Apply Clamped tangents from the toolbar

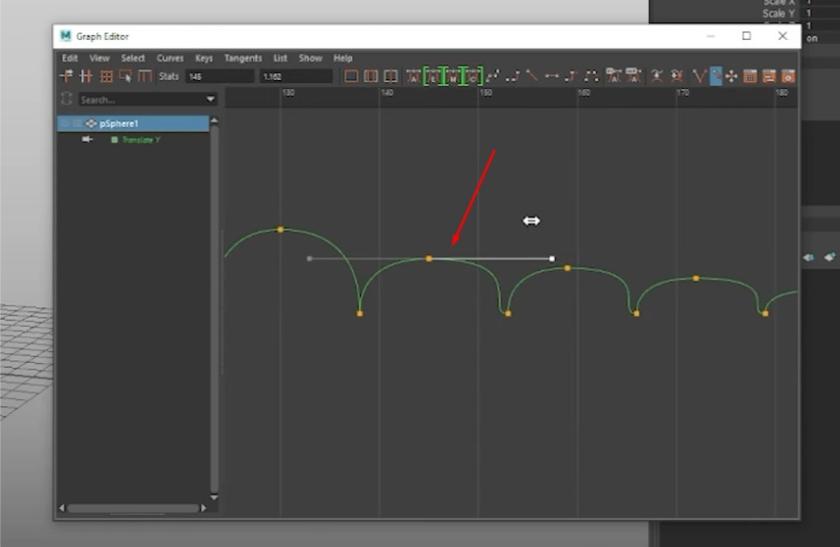(x=513, y=76)
